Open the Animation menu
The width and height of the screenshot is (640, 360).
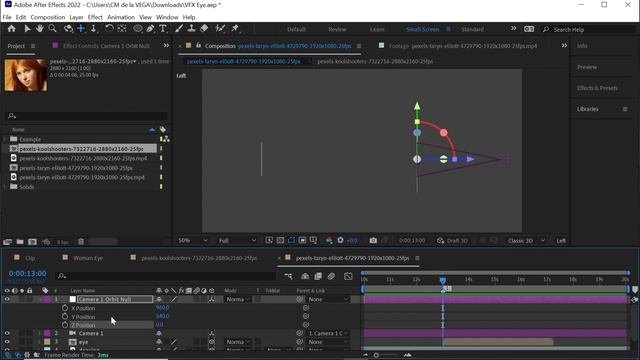point(121,17)
